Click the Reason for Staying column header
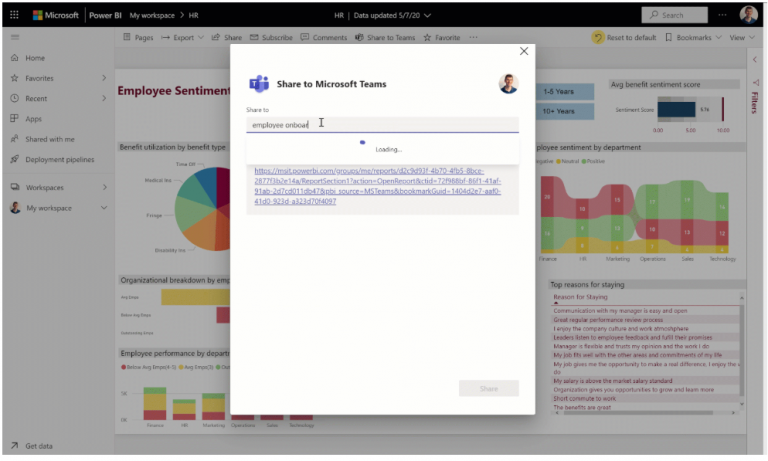This screenshot has width=768, height=461. point(580,297)
